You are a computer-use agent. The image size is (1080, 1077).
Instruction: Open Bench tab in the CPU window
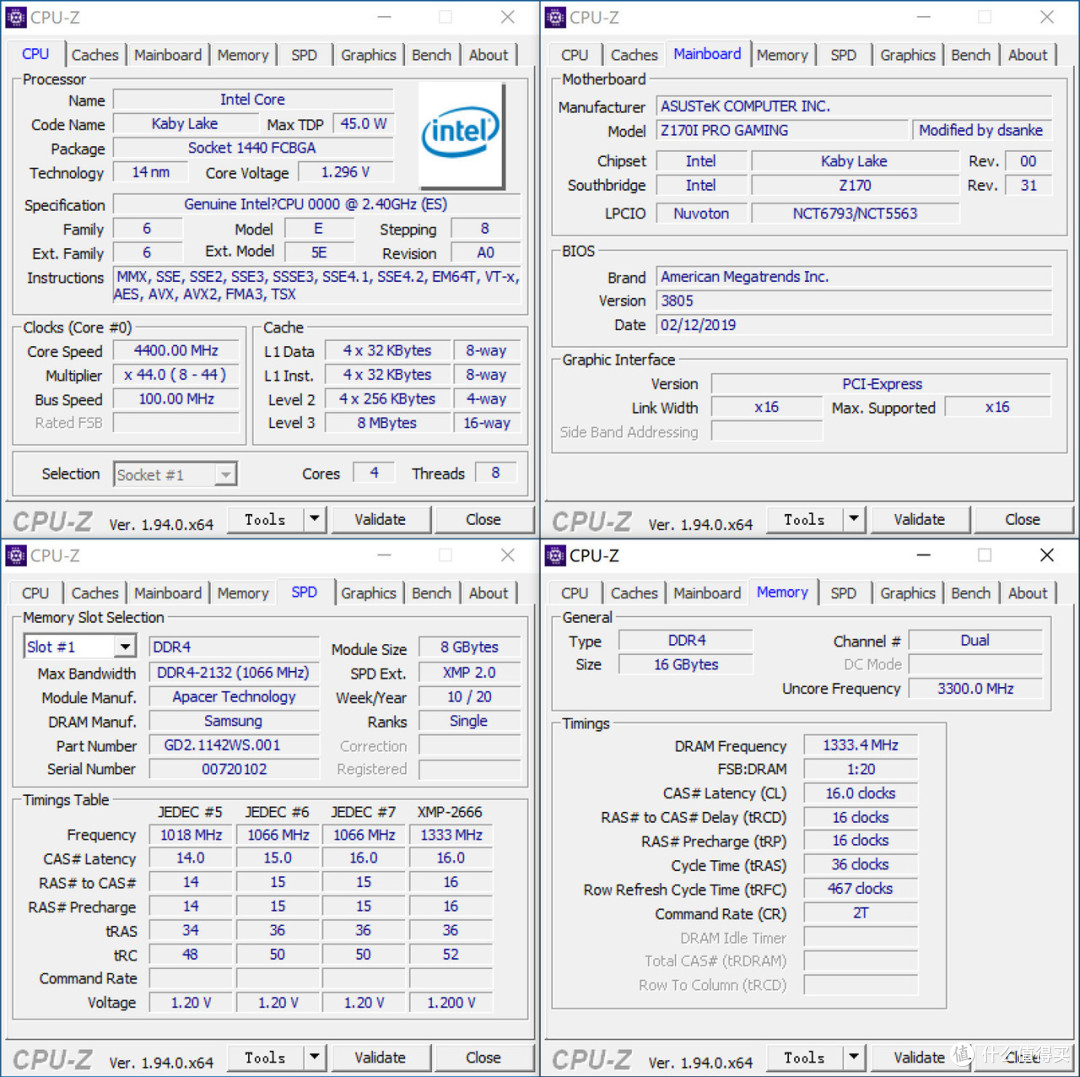coord(432,55)
